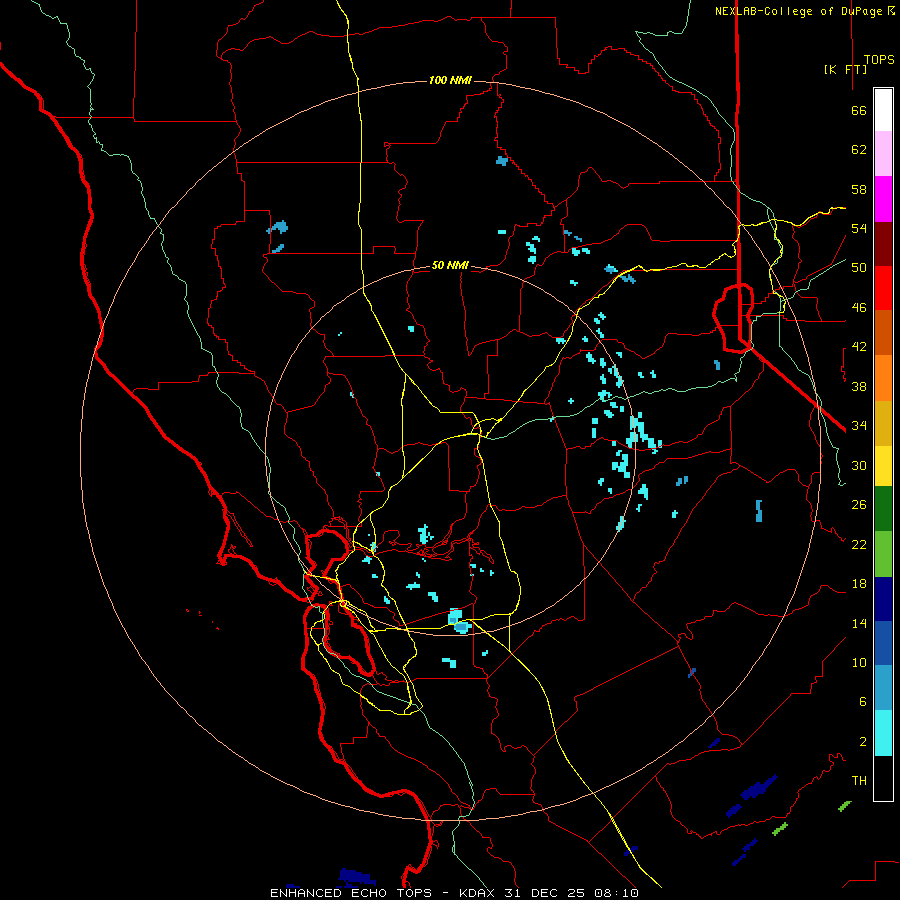Click the light green 26 kft swatch
The image size is (900, 900).
click(883, 554)
